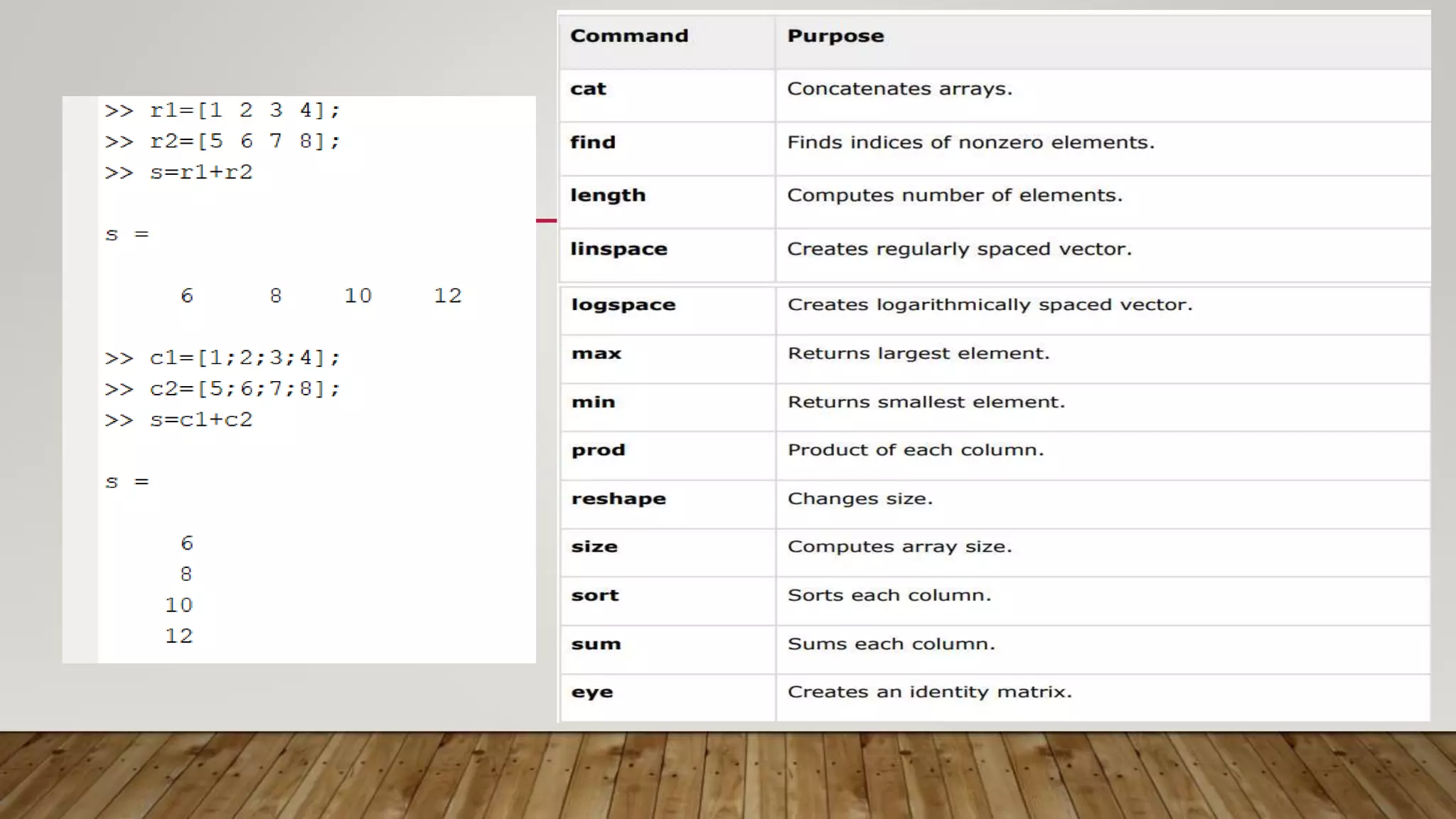Select the 'prod' command entry
This screenshot has width=1456, height=819.
click(x=598, y=451)
